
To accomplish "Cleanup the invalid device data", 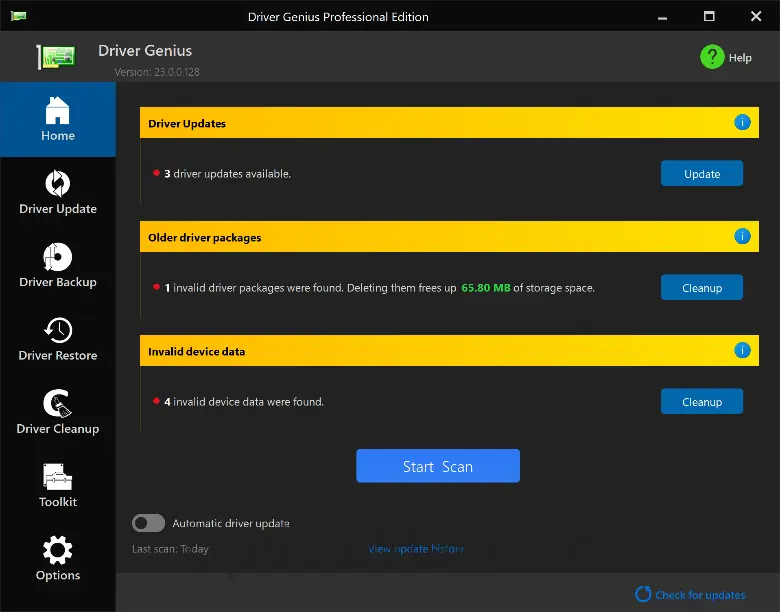I will [701, 402].
